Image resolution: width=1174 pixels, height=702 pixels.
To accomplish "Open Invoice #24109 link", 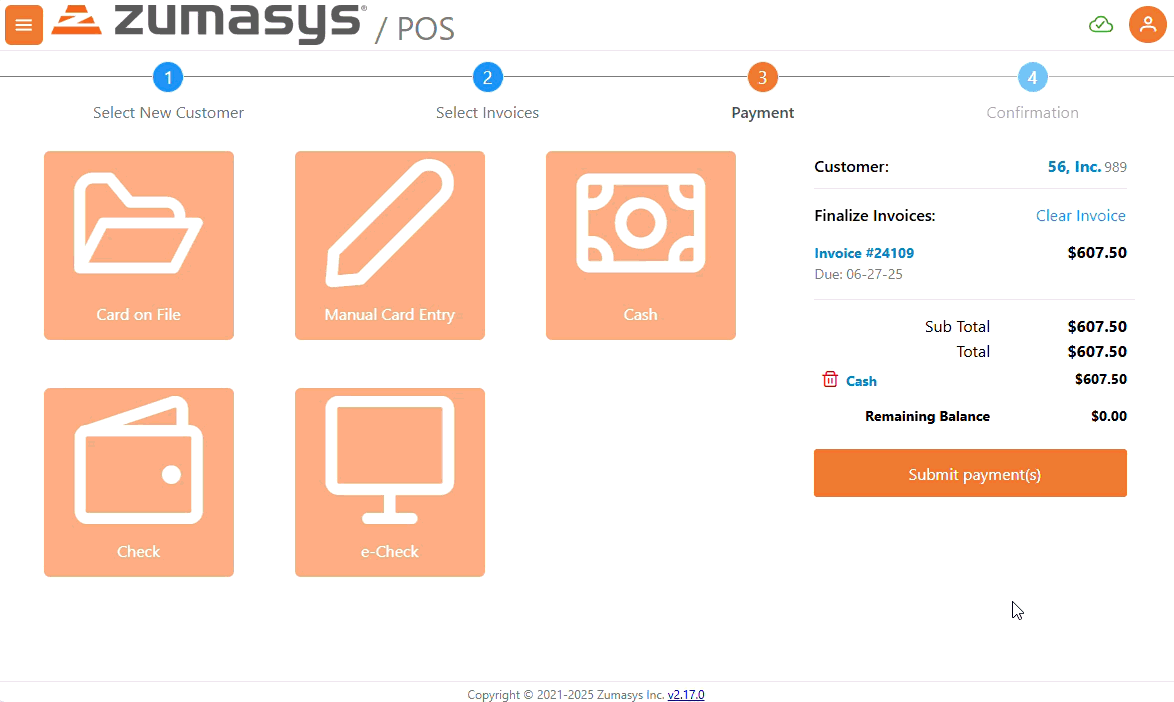I will (864, 253).
